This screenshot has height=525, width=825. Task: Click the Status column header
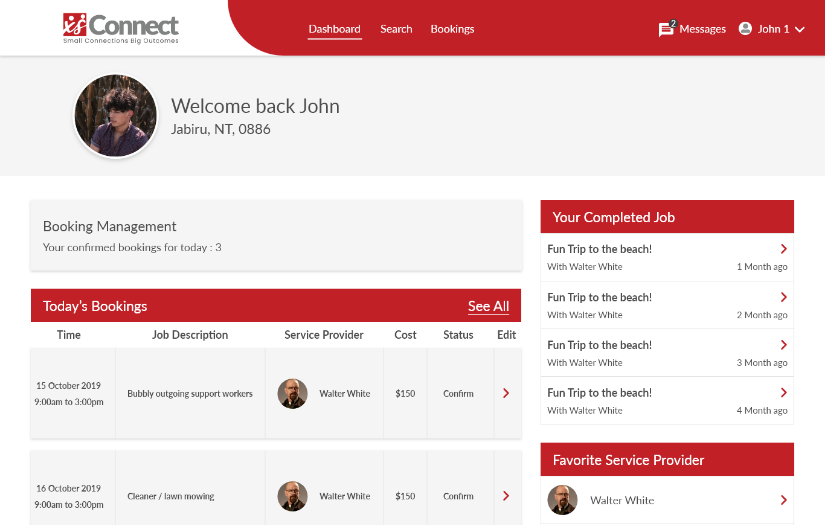(458, 335)
